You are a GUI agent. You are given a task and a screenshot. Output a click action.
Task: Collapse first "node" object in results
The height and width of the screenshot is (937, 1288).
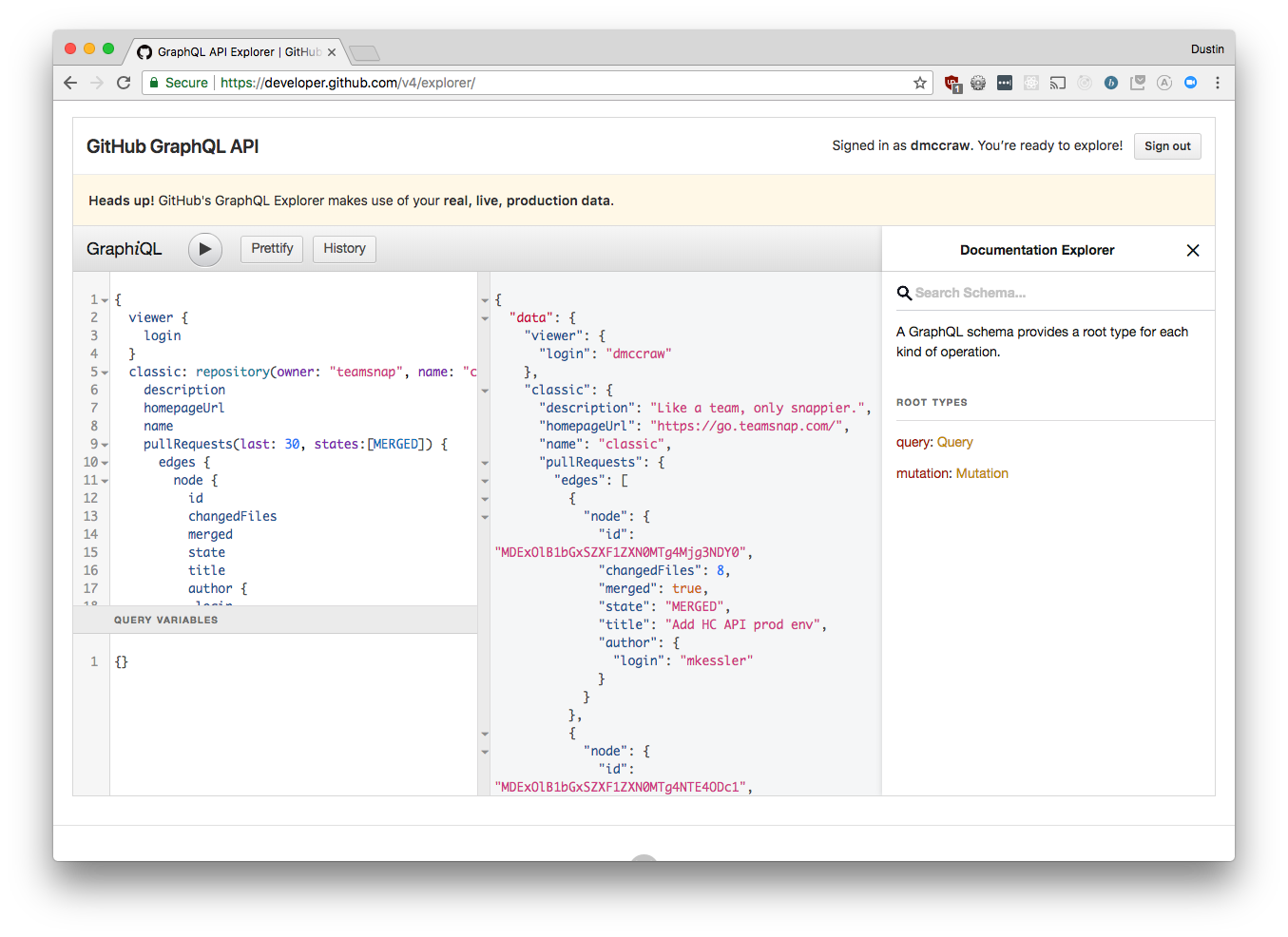pos(485,517)
